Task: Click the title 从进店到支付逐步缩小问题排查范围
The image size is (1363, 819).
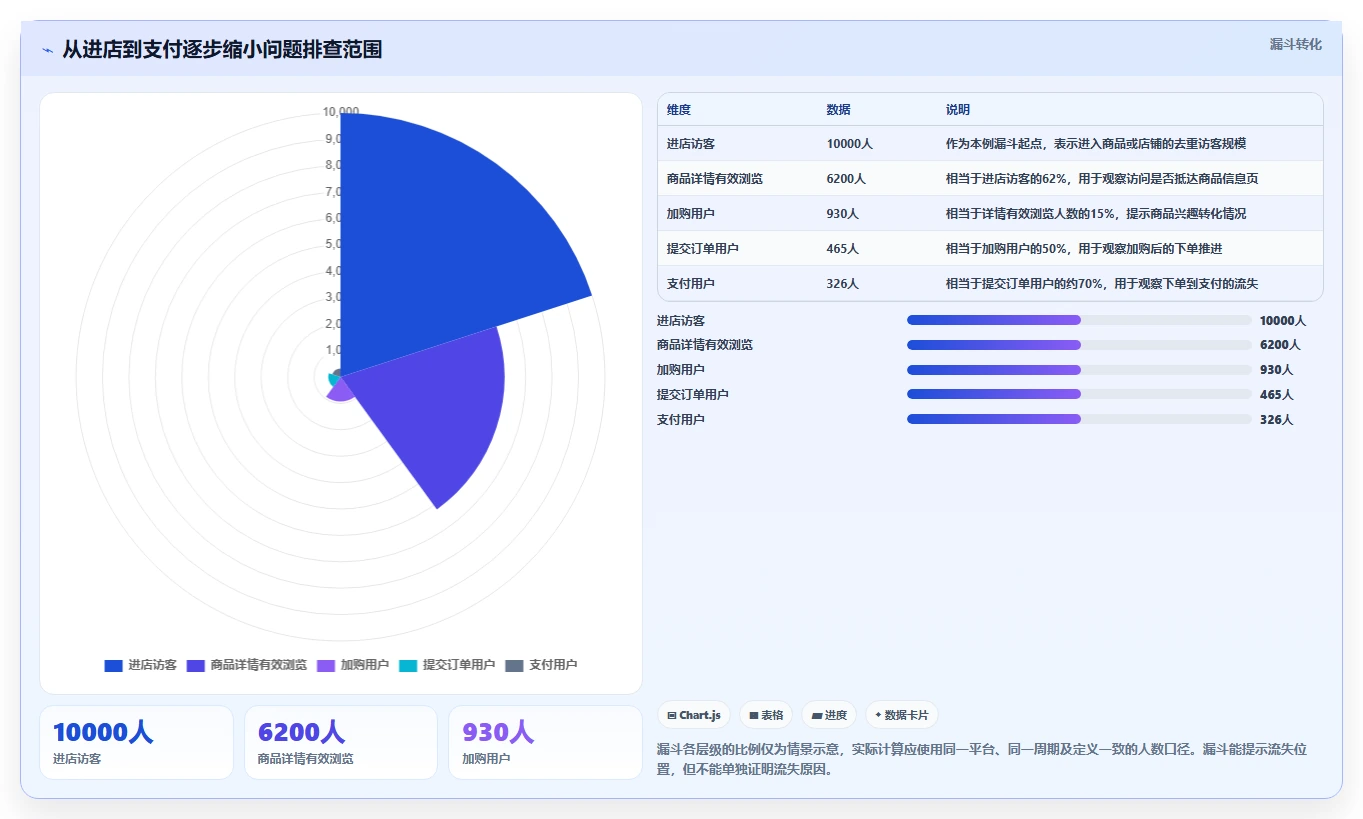Action: [222, 49]
